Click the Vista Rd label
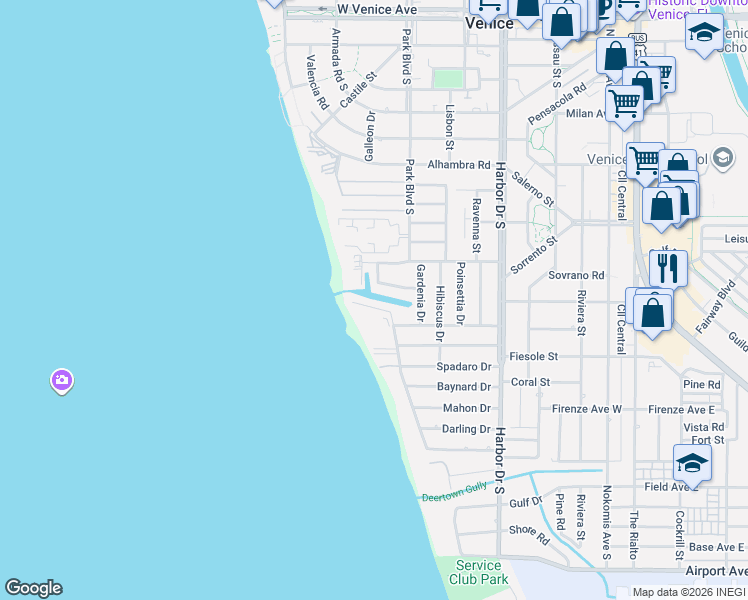 point(704,427)
